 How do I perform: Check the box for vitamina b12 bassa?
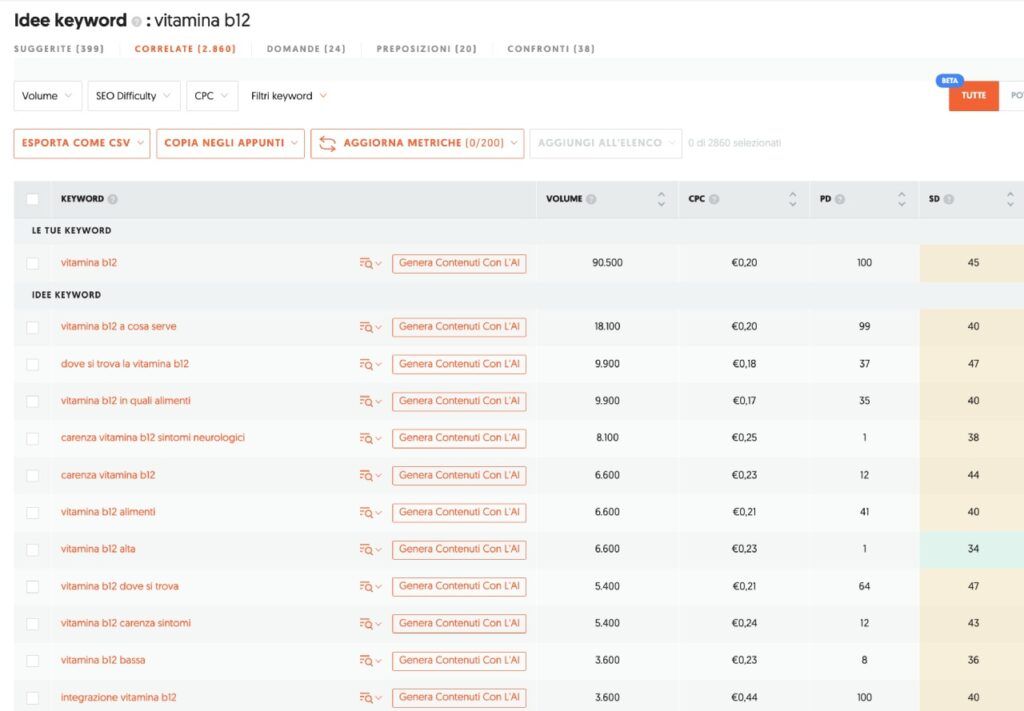click(x=32, y=661)
